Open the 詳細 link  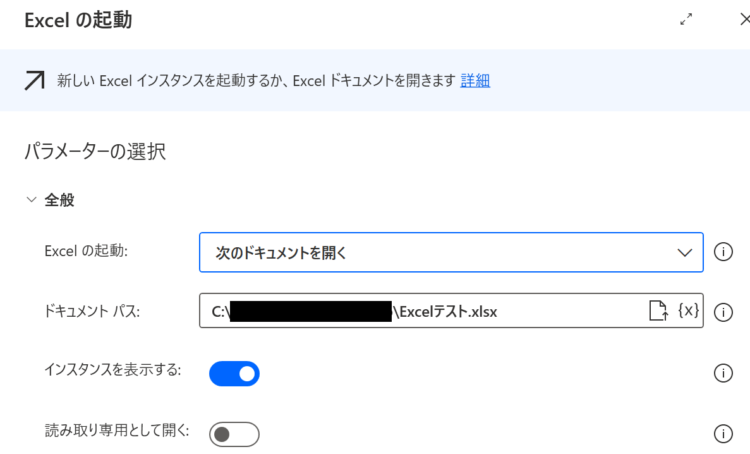click(475, 80)
